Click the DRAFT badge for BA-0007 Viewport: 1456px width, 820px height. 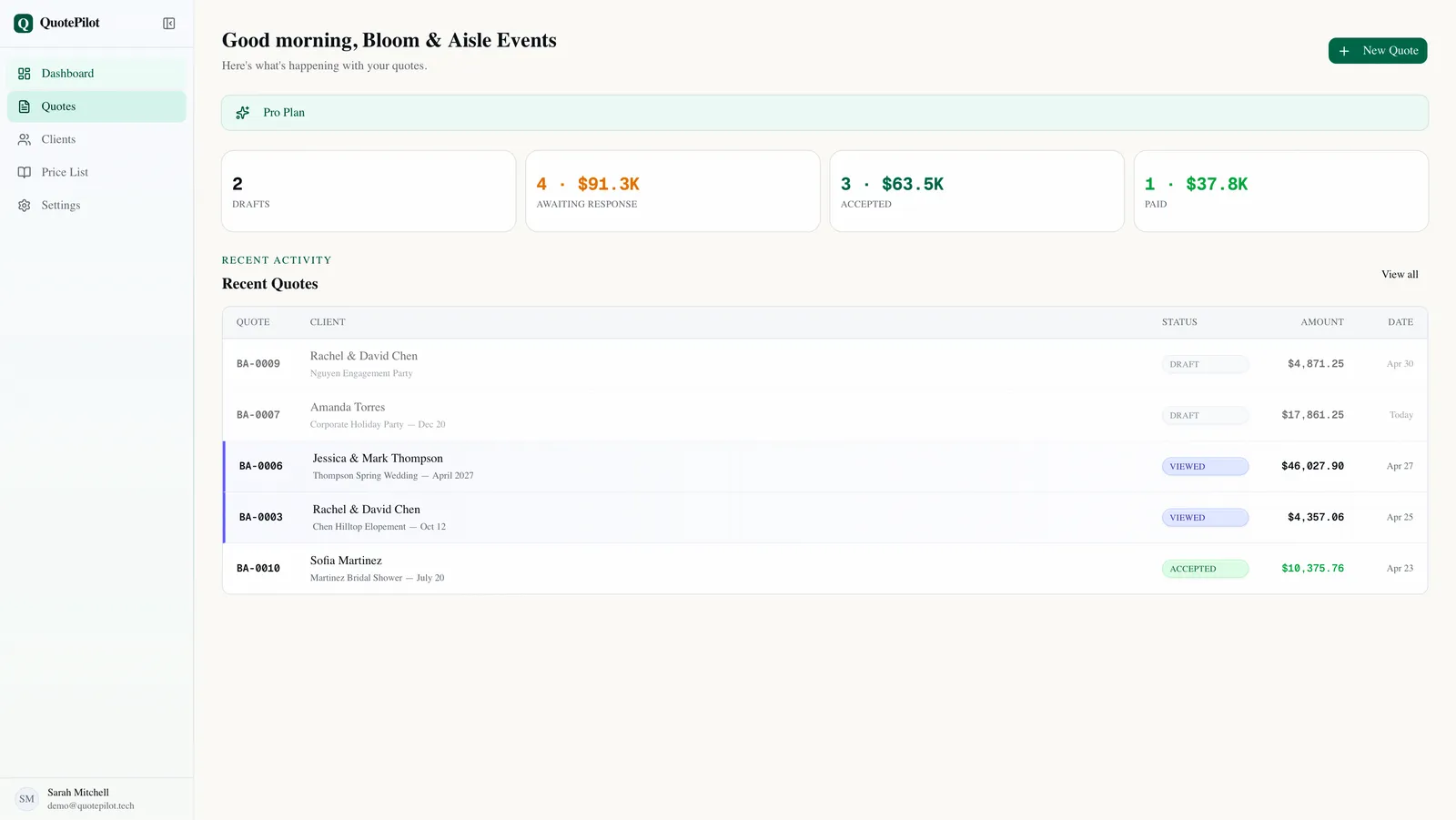(1205, 415)
